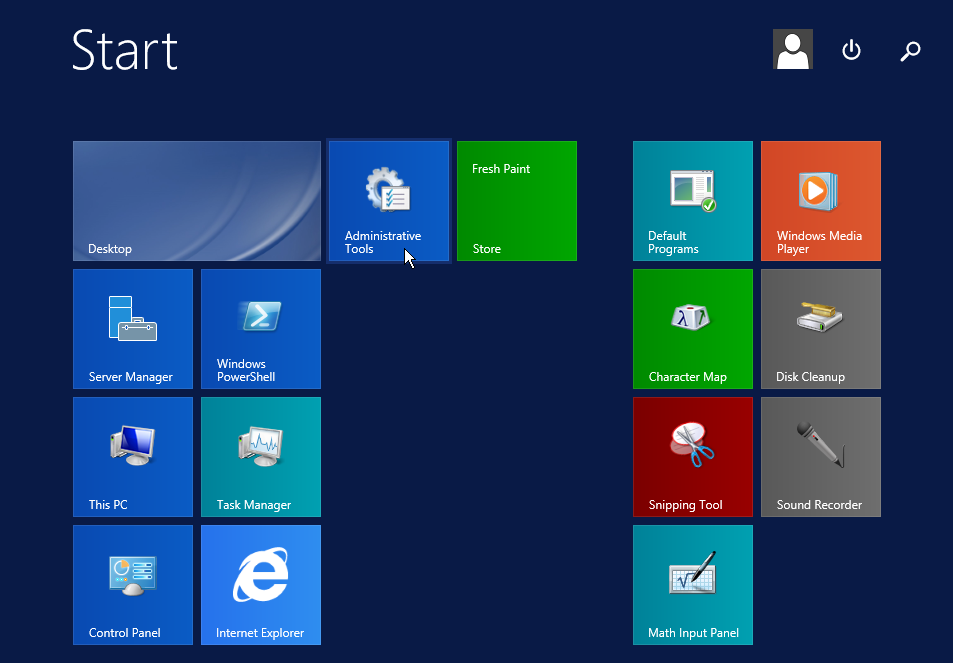Screen dimensions: 953x663
Task: Start Task Manager
Action: point(260,457)
